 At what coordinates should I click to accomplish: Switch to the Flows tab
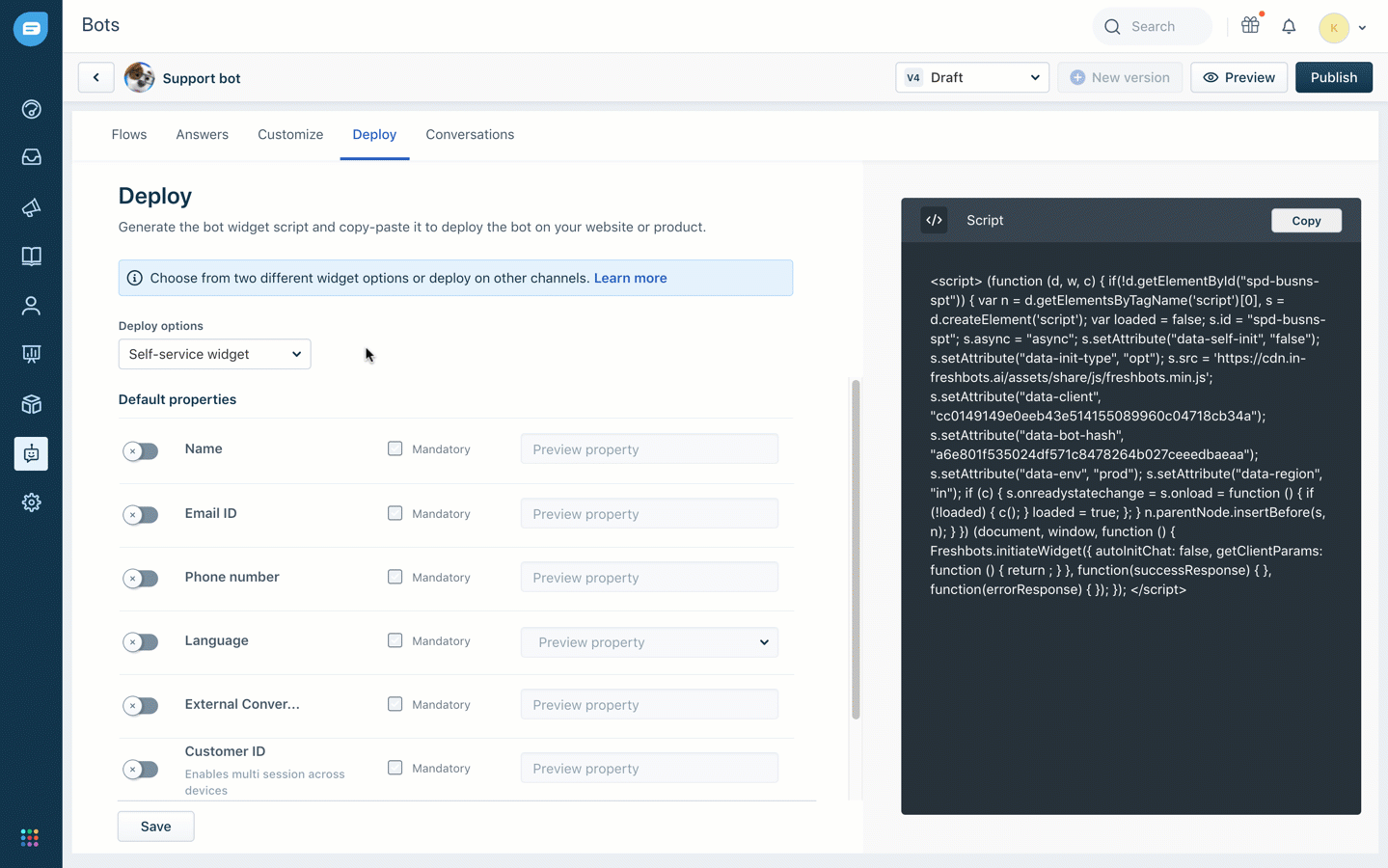[x=129, y=134]
